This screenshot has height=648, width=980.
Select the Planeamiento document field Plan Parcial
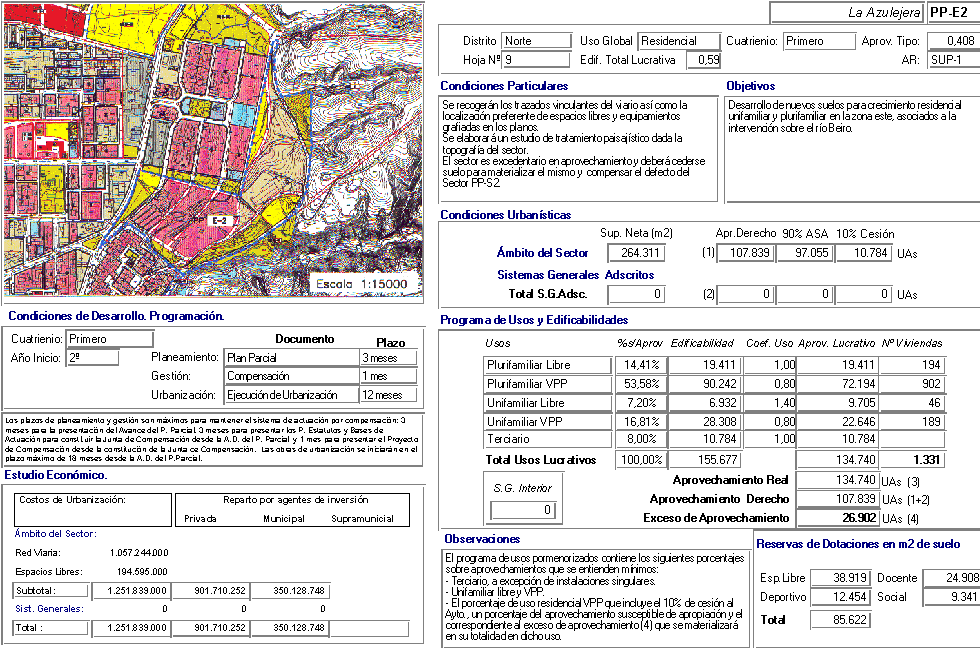coord(290,358)
